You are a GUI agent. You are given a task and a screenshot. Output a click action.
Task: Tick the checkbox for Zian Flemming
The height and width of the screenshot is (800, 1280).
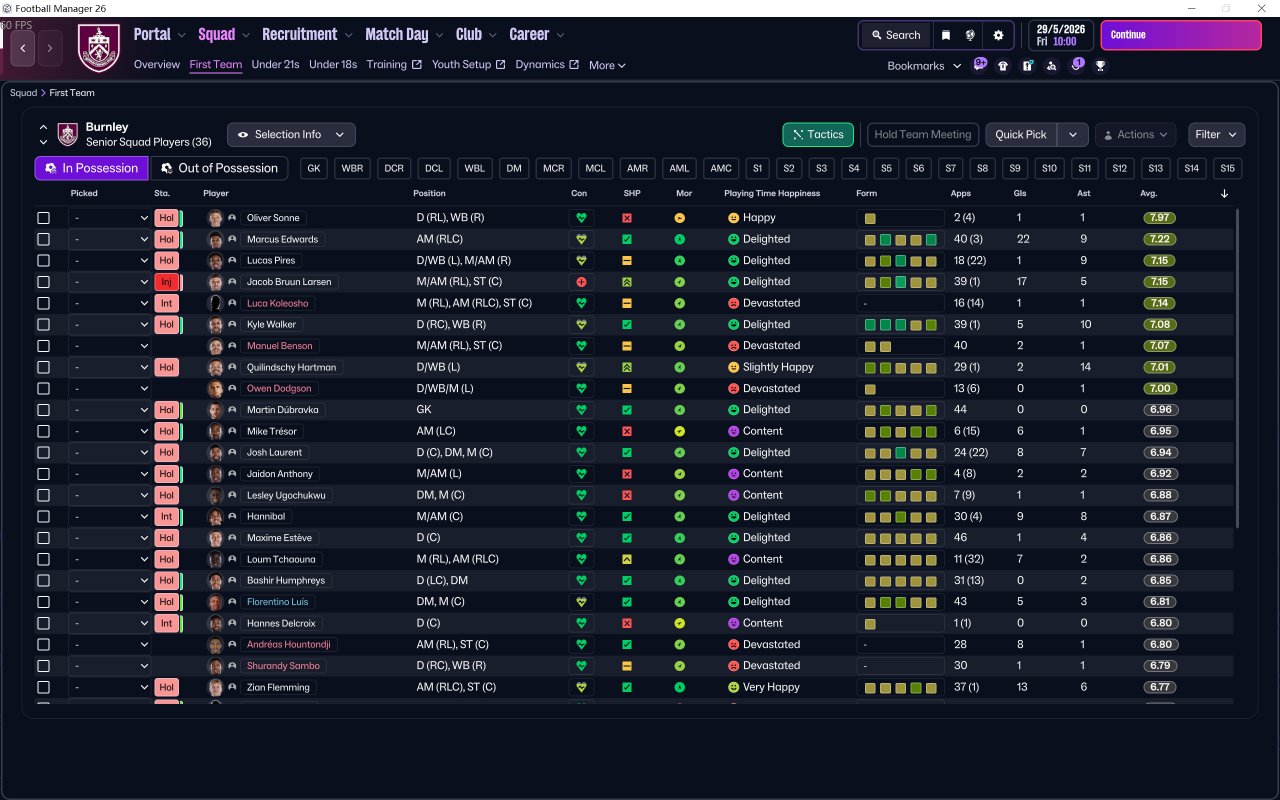(x=43, y=687)
